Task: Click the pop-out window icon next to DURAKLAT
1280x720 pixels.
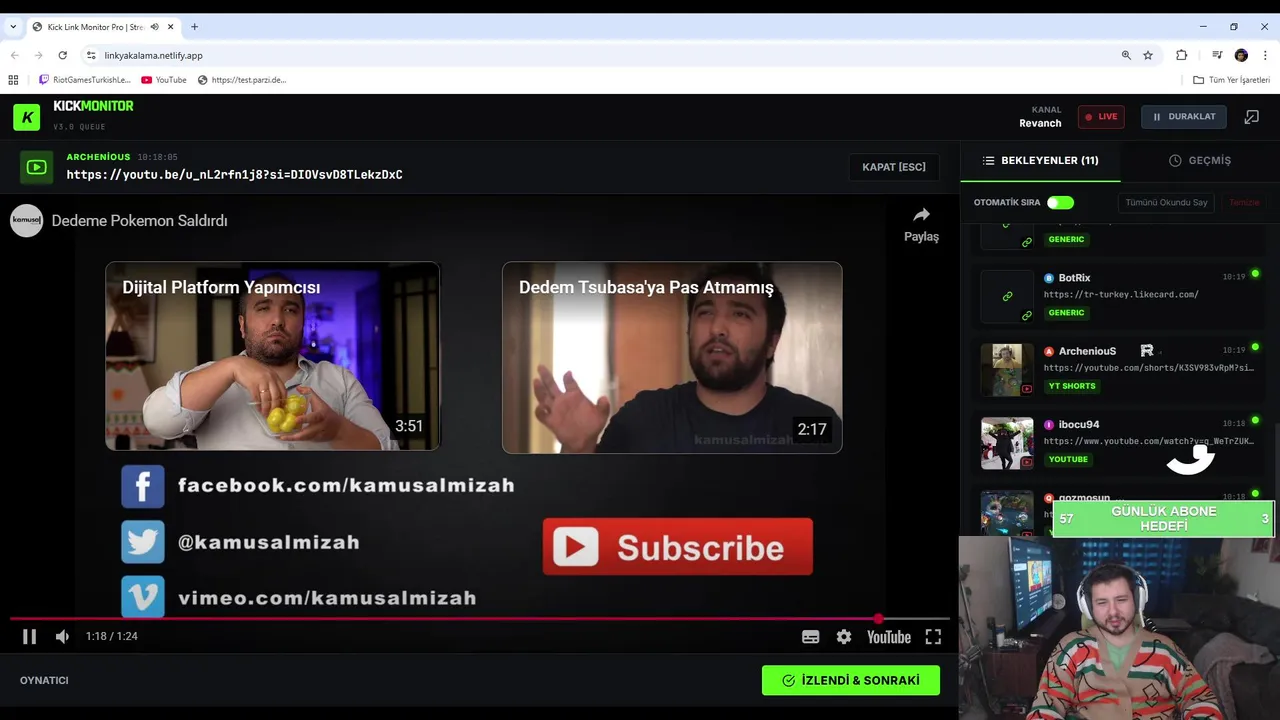Action: (1251, 117)
